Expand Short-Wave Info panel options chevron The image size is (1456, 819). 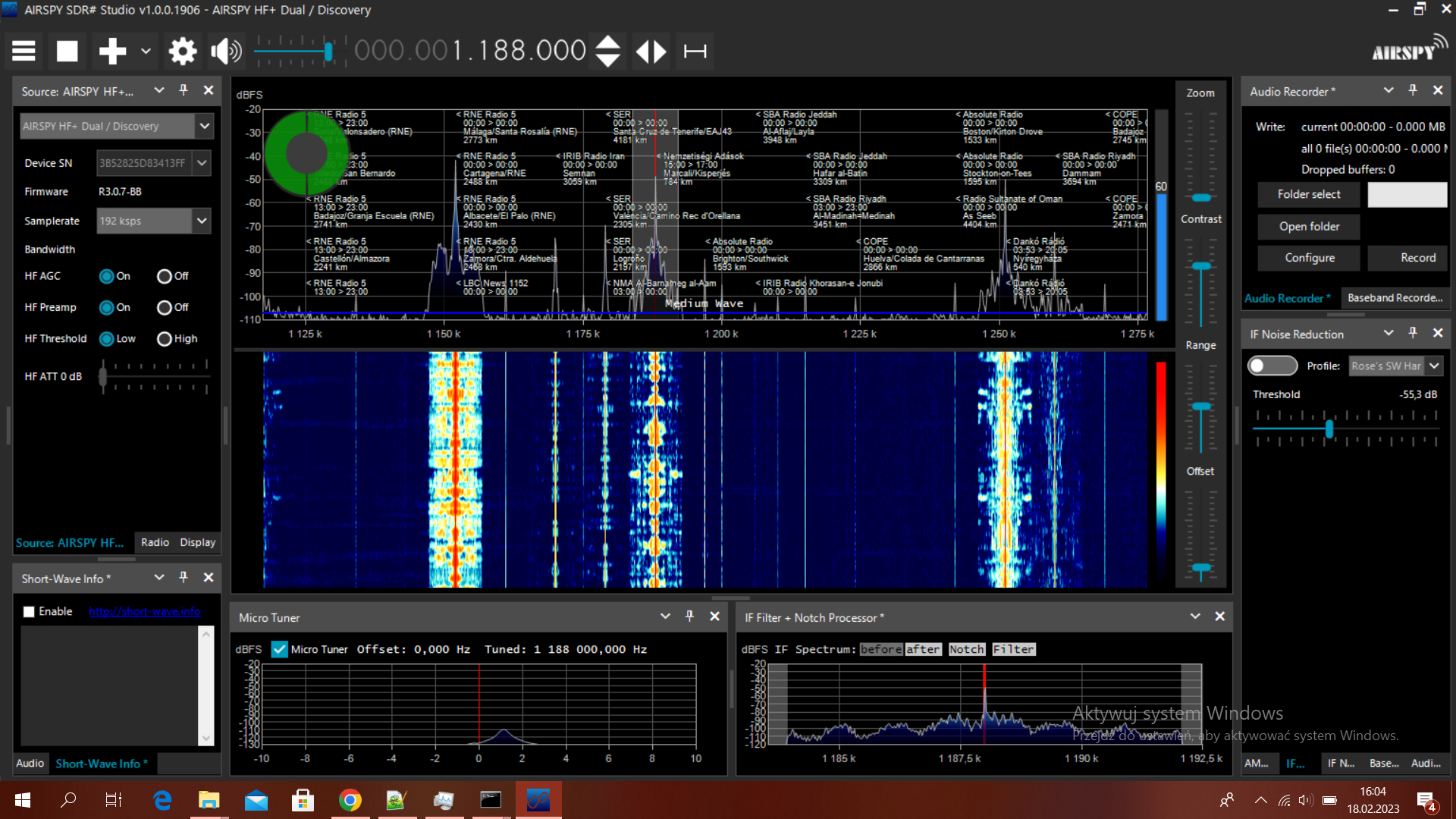coord(159,578)
